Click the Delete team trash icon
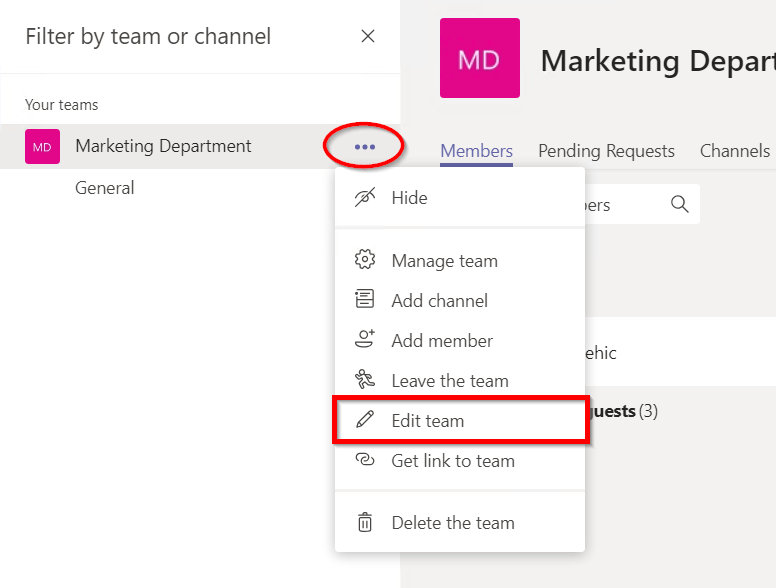Screen dimensions: 776x588 [x=365, y=522]
